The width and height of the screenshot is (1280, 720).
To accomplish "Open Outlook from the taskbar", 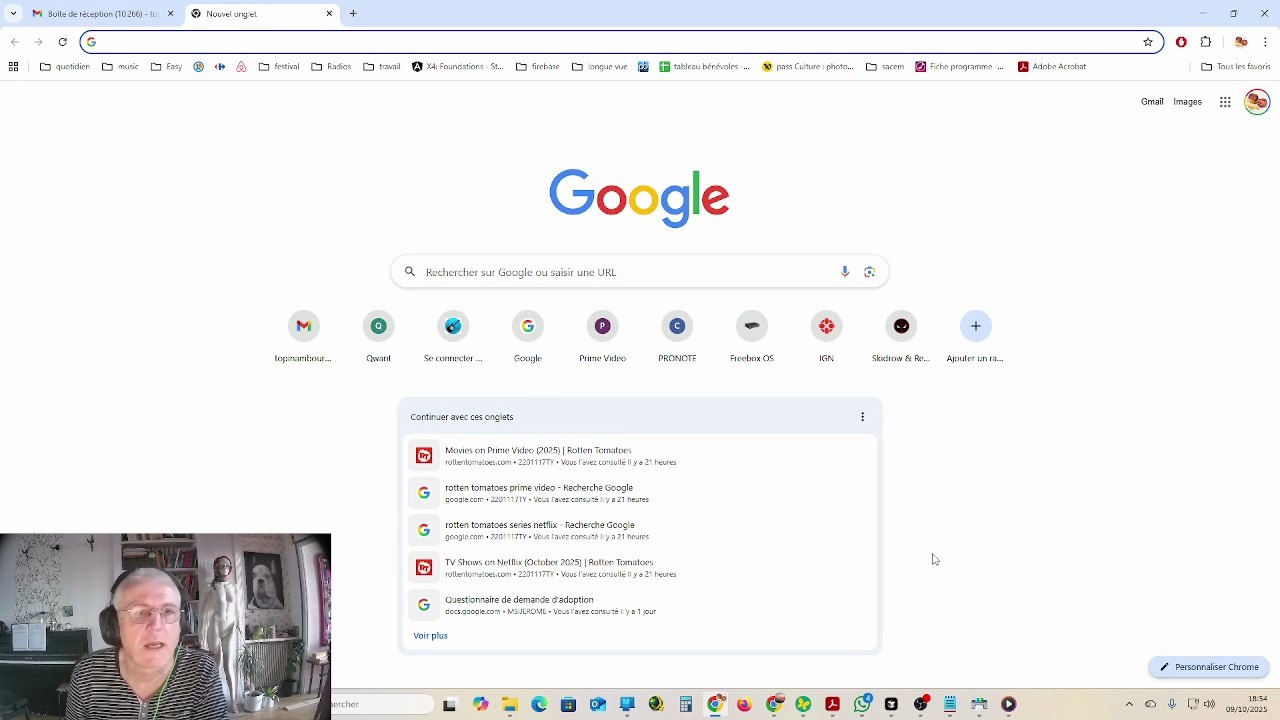I will pos(598,704).
